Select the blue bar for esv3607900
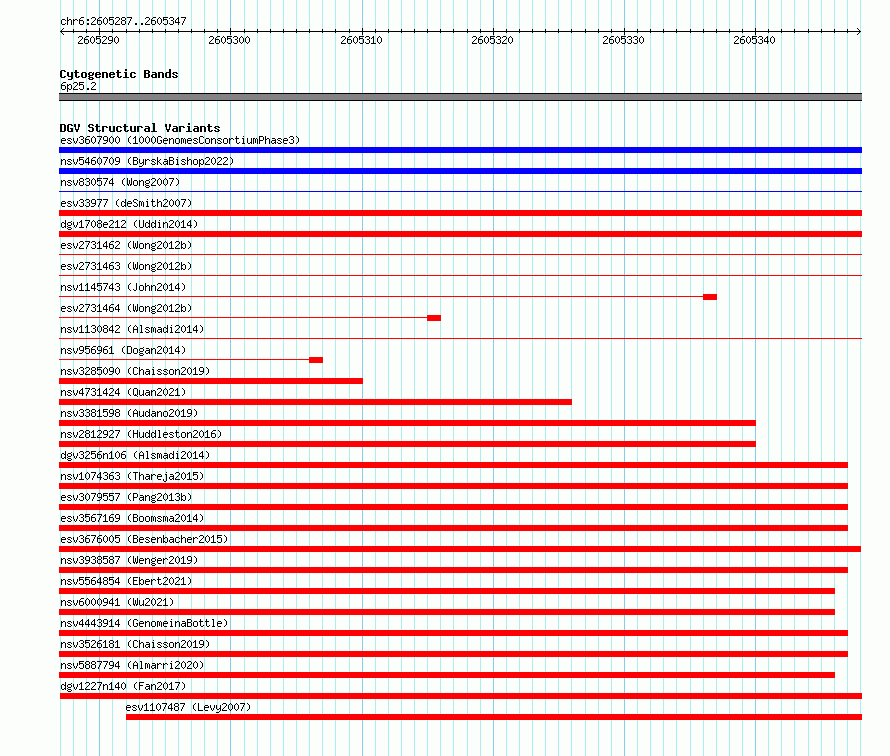Screen dimensions: 890x756 [x=460, y=150]
